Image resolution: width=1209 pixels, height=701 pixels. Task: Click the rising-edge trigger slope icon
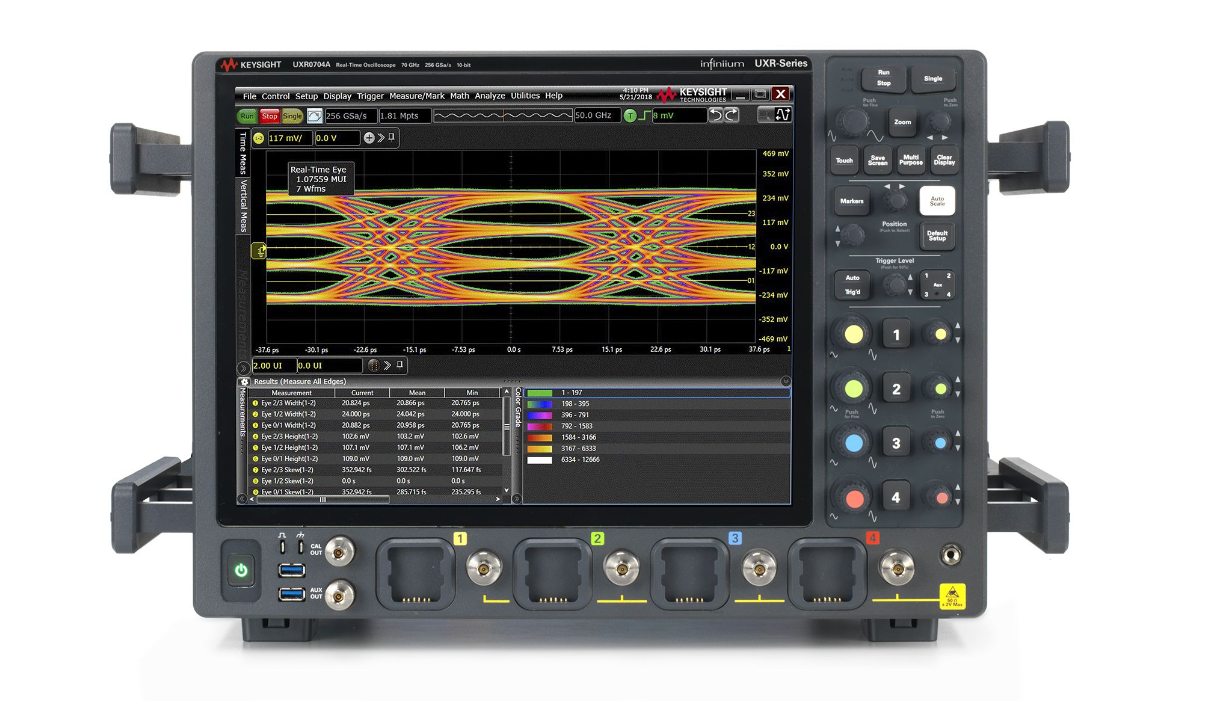tap(646, 115)
